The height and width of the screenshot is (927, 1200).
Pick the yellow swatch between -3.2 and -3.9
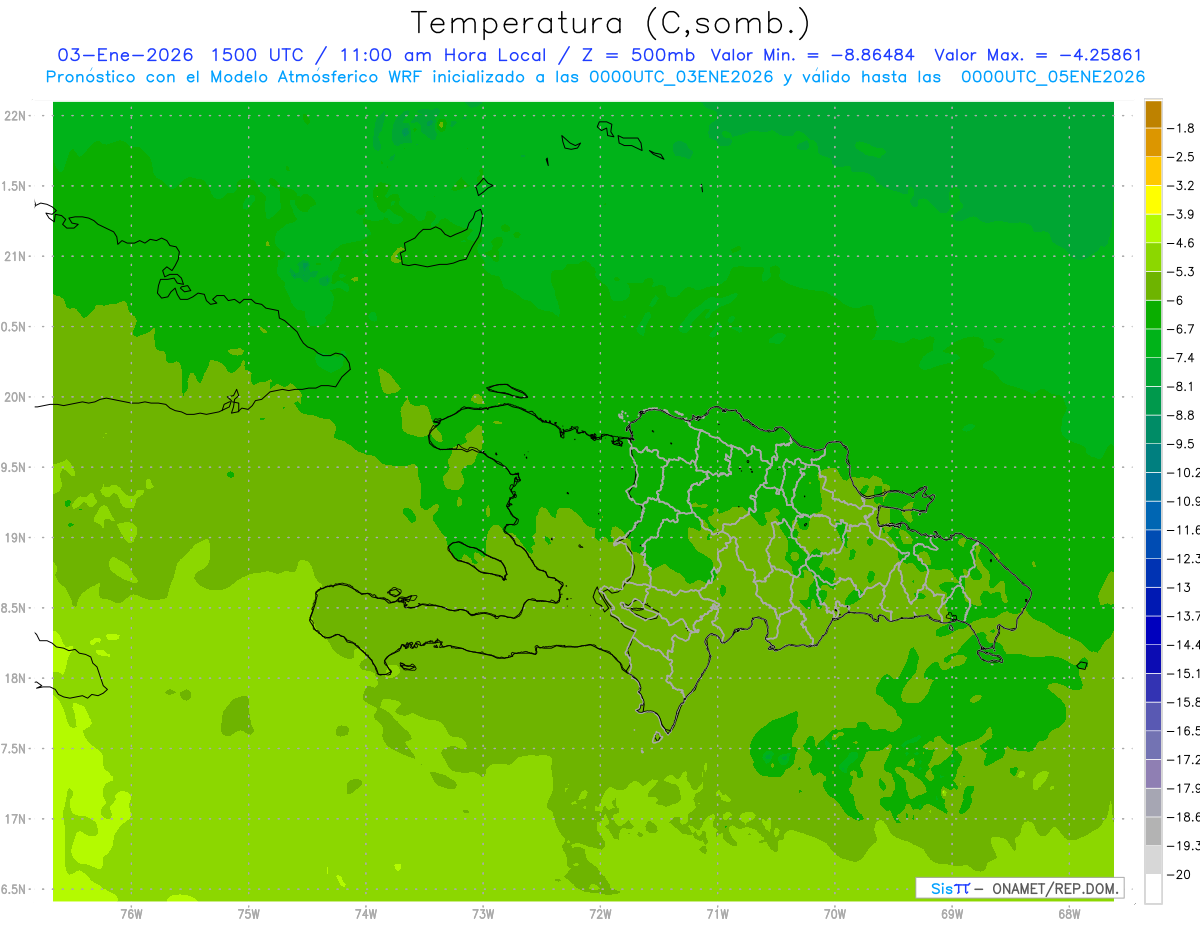point(1153,200)
